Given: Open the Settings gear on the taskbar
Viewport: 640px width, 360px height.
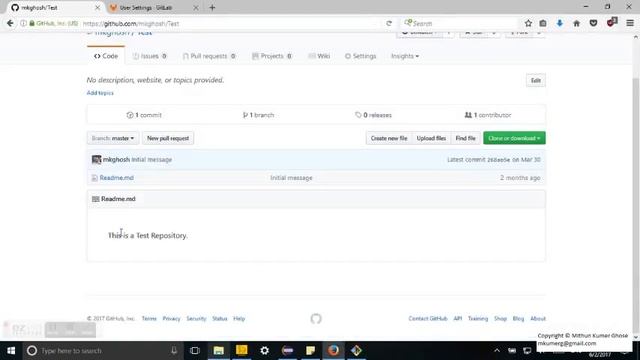Looking at the screenshot, I should click(x=264, y=351).
